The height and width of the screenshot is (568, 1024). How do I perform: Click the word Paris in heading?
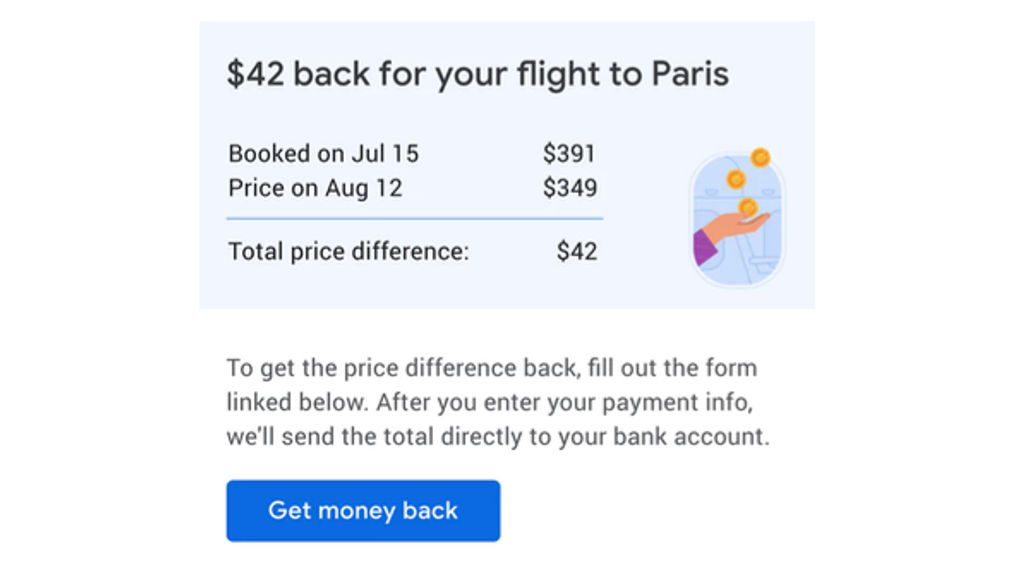(x=690, y=73)
